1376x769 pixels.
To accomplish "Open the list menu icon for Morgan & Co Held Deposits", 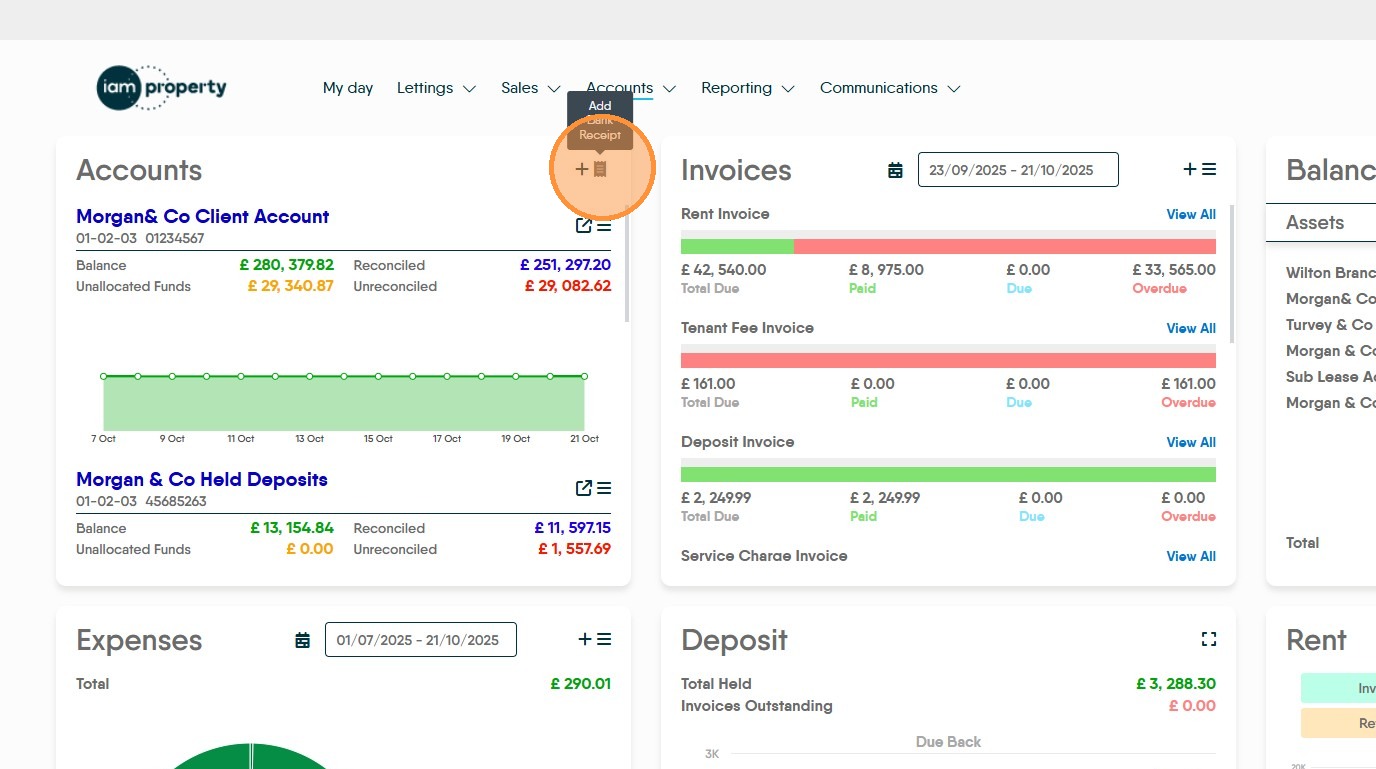I will (604, 488).
